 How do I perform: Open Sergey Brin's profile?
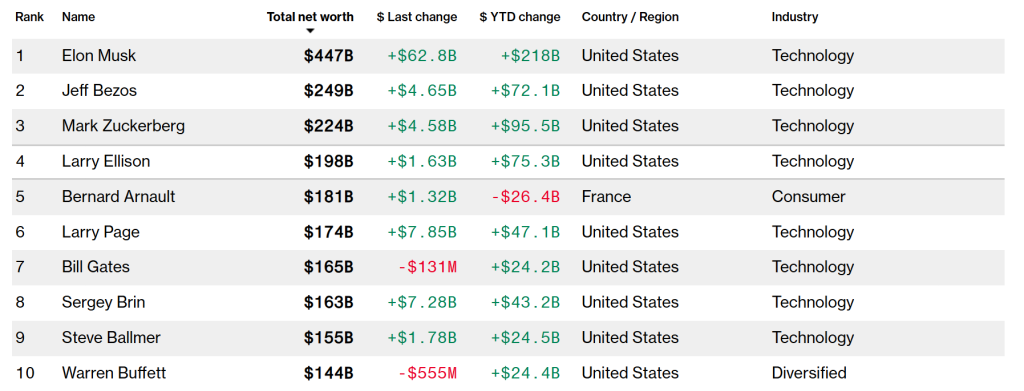coord(103,302)
